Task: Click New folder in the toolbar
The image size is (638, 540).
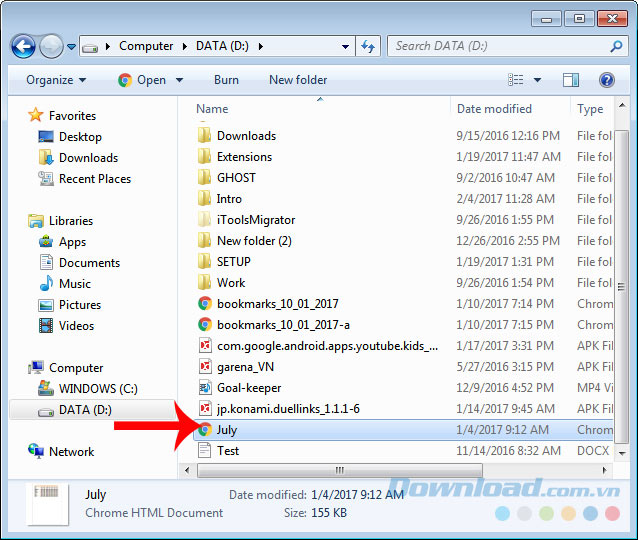Action: point(298,80)
